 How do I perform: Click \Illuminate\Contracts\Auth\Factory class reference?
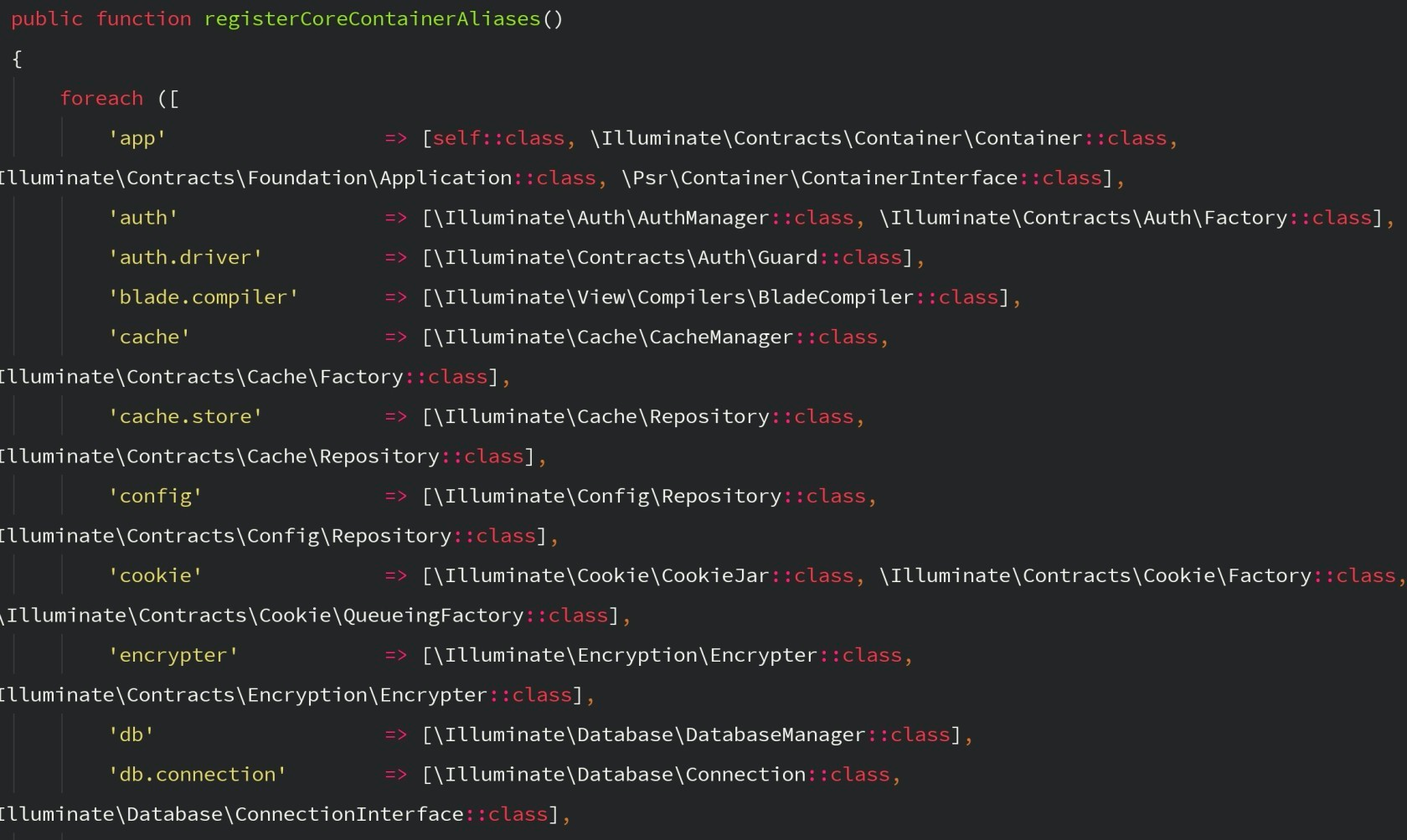[x=1126, y=218]
